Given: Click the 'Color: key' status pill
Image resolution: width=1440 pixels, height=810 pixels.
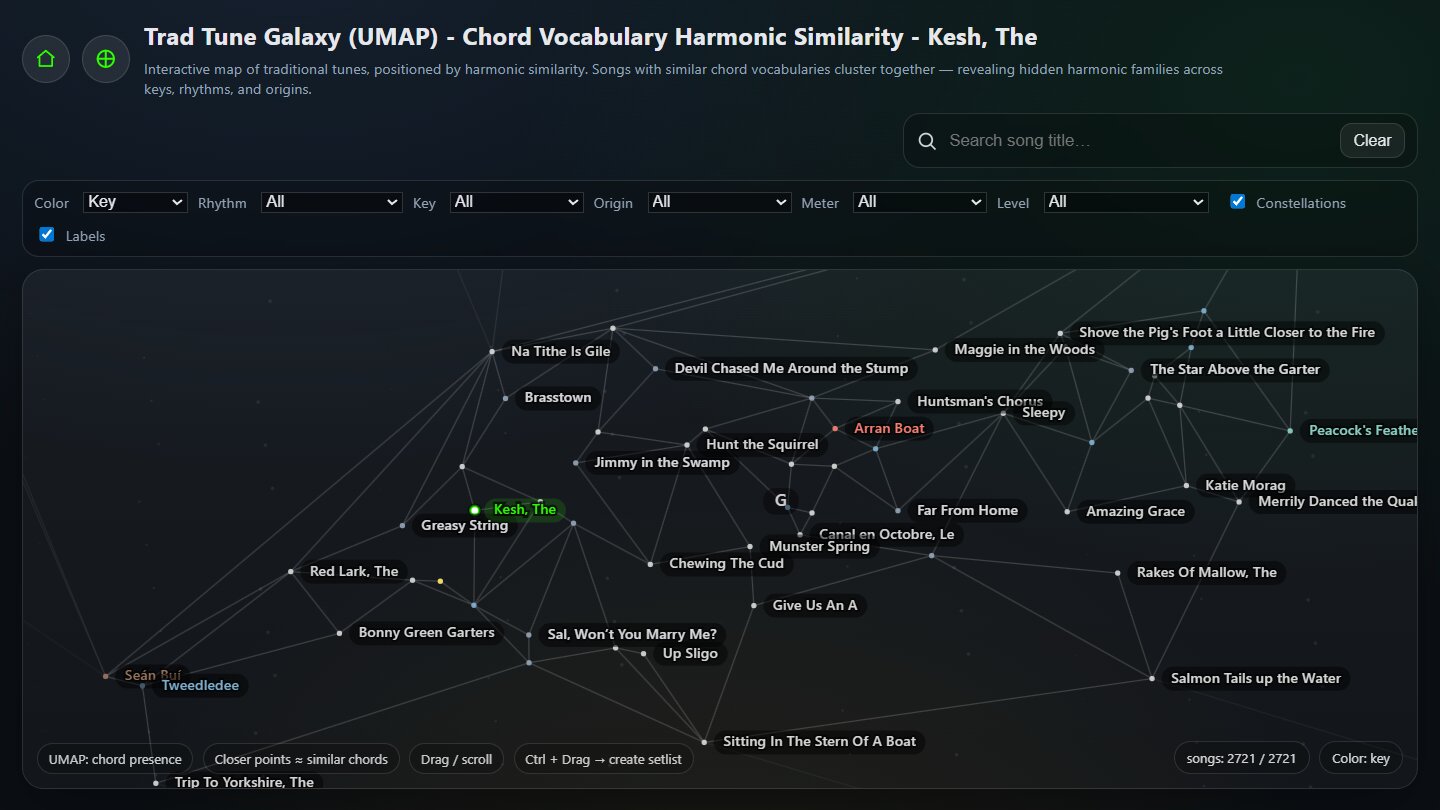Looking at the screenshot, I should click(x=1360, y=759).
